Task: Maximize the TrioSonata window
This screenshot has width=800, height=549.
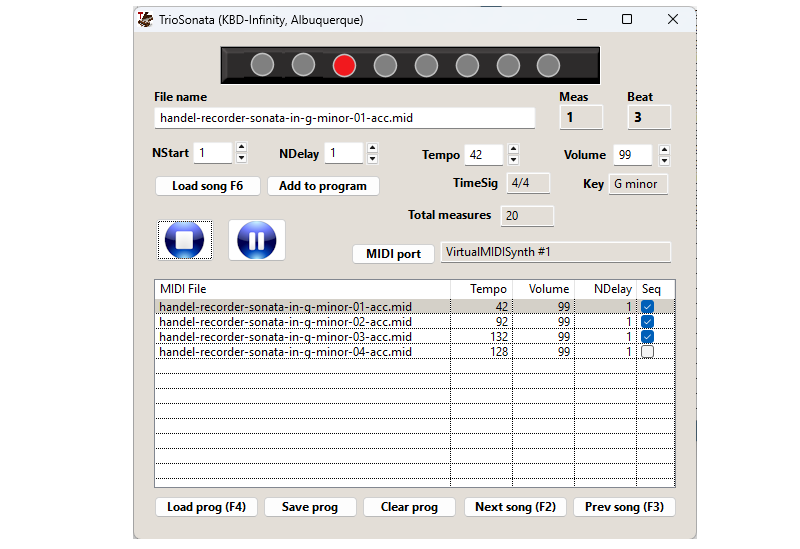Action: pyautogui.click(x=627, y=19)
